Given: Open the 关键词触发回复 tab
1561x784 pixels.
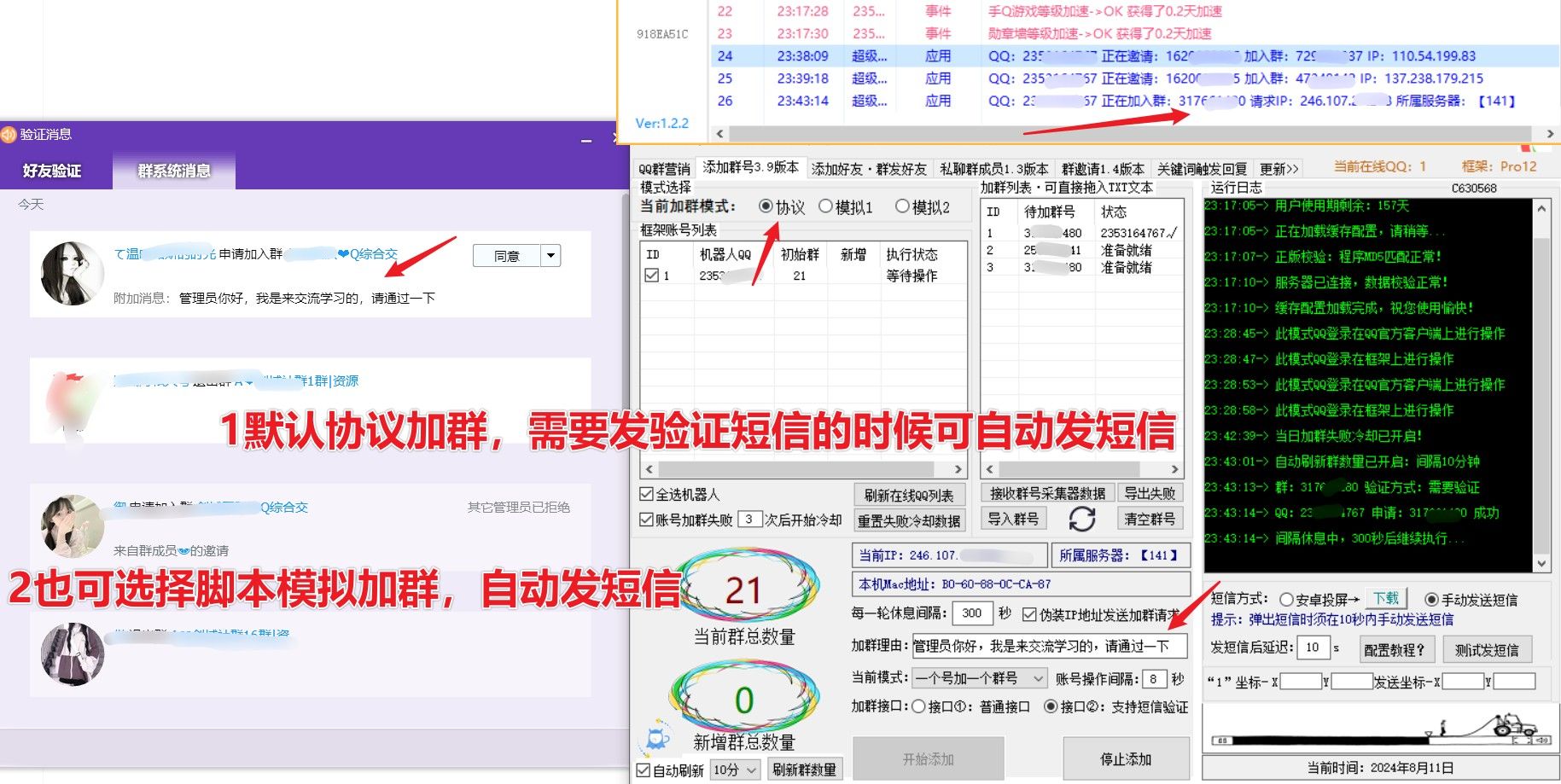Looking at the screenshot, I should click(1202, 169).
